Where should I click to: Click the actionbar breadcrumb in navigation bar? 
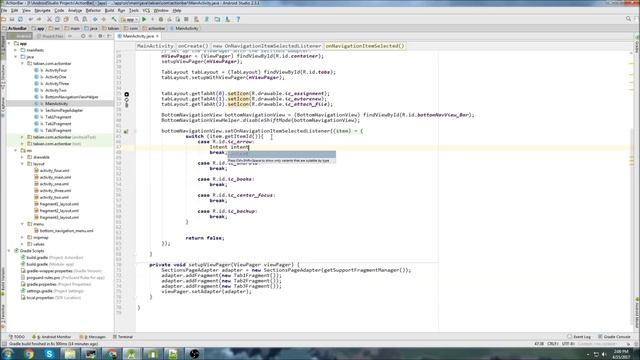(x=154, y=29)
